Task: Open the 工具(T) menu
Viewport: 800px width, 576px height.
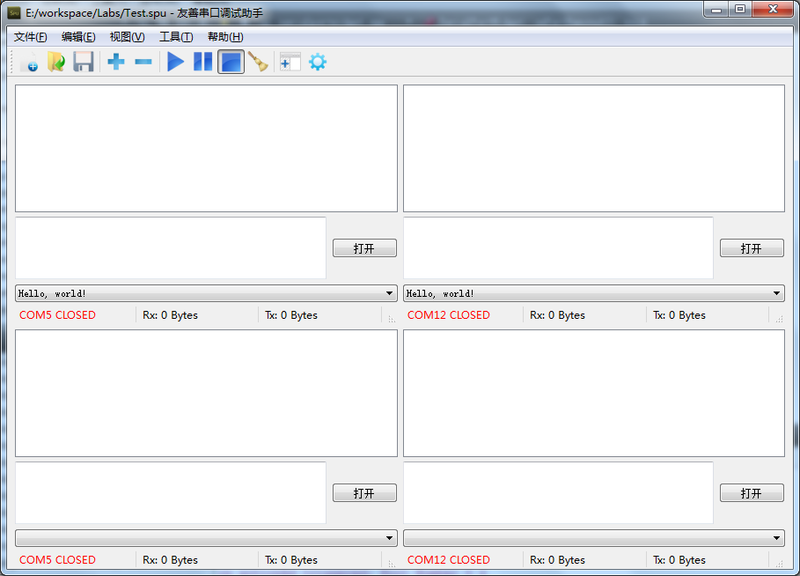Action: 176,37
